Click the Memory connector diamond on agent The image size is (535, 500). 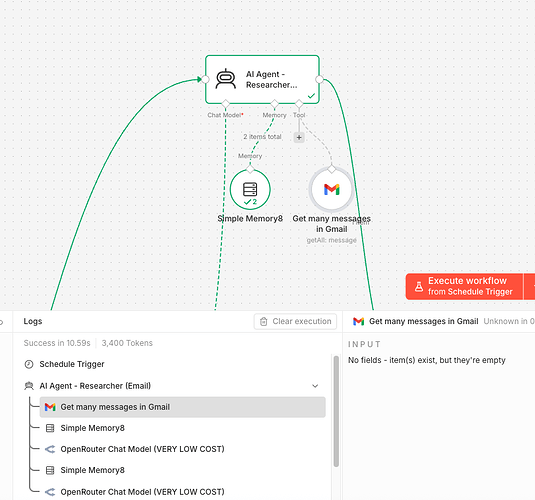point(275,103)
